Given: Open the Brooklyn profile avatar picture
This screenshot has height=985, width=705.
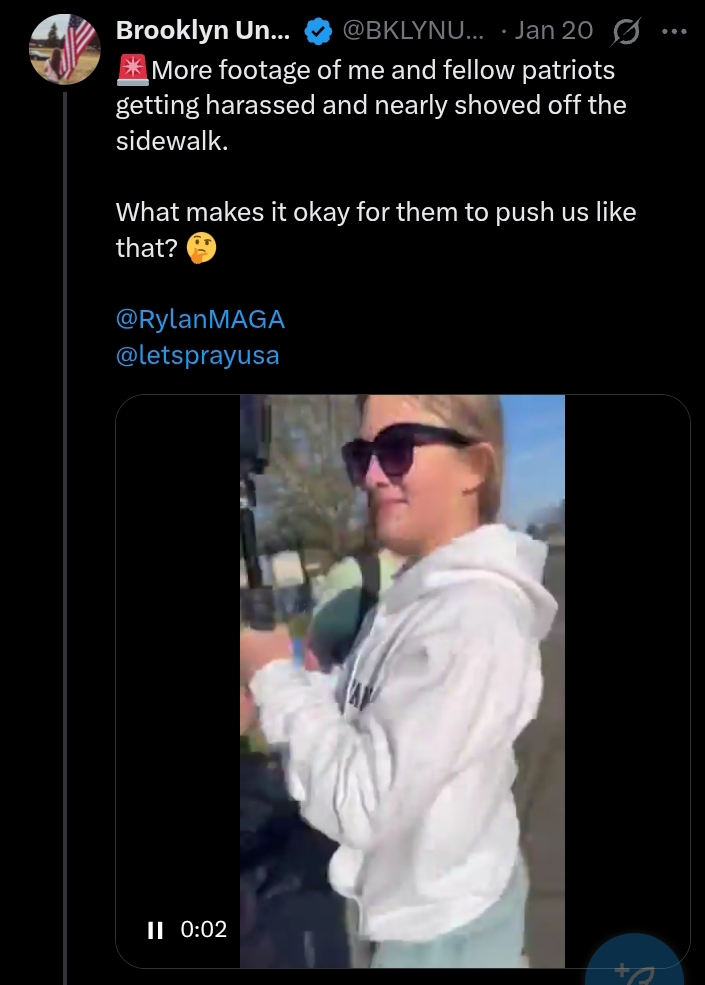Looking at the screenshot, I should click(64, 47).
